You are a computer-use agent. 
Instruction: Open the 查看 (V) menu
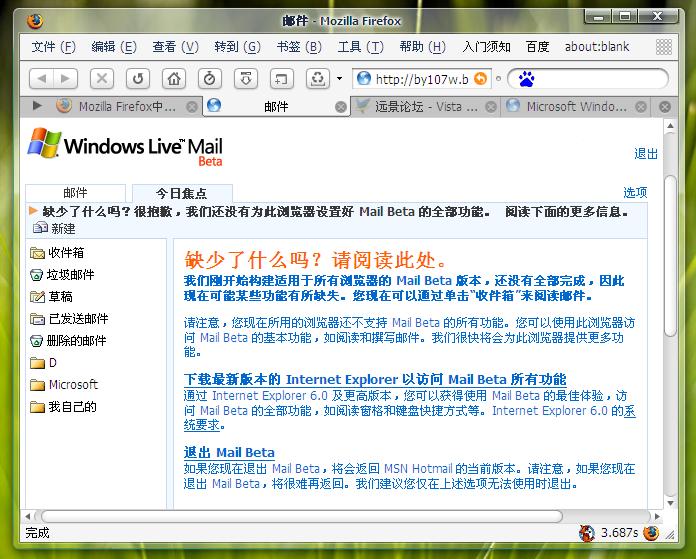pyautogui.click(x=175, y=47)
